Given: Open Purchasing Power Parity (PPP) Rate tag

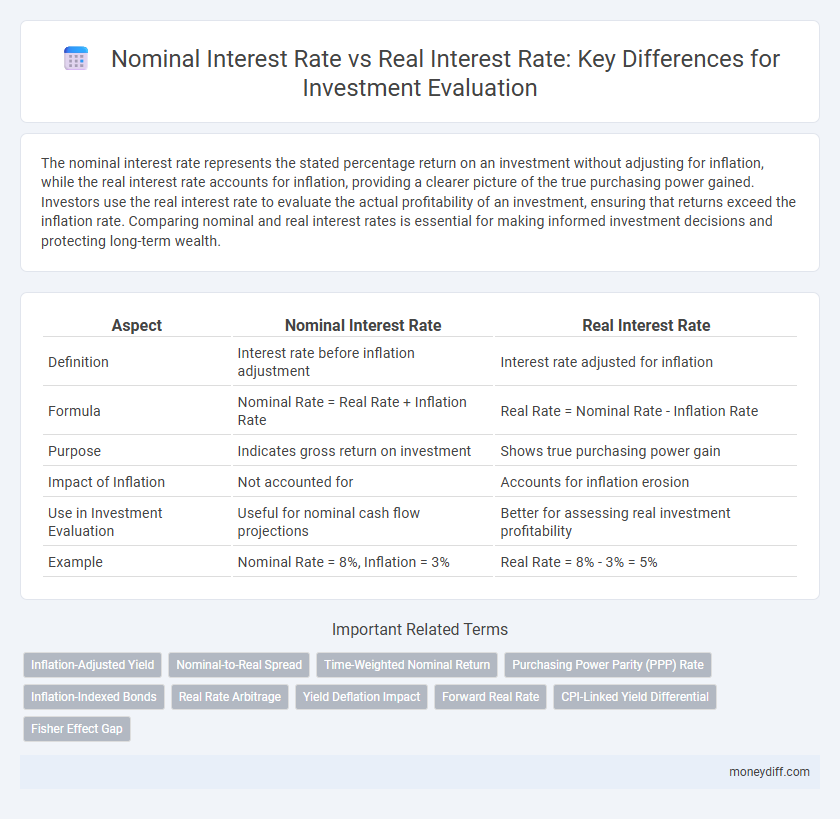Looking at the screenshot, I should coord(608,665).
